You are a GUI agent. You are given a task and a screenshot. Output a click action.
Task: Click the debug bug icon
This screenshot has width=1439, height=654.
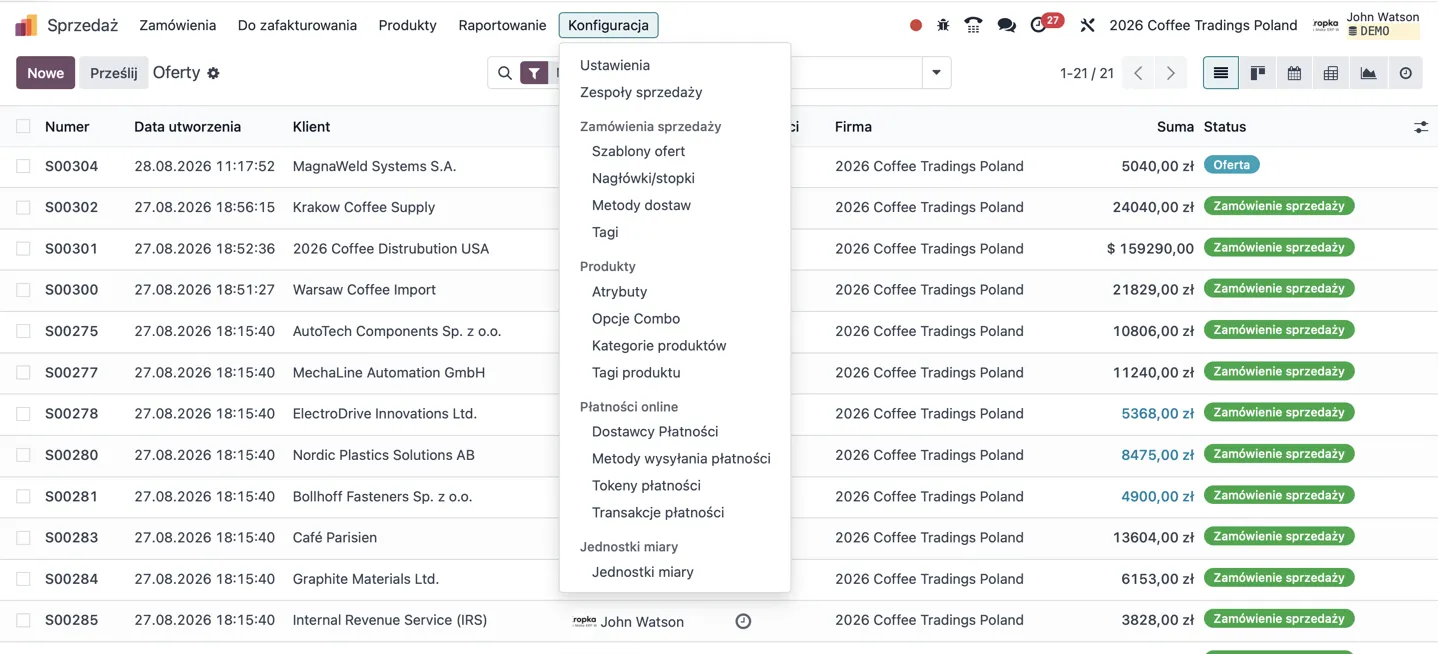coord(943,25)
